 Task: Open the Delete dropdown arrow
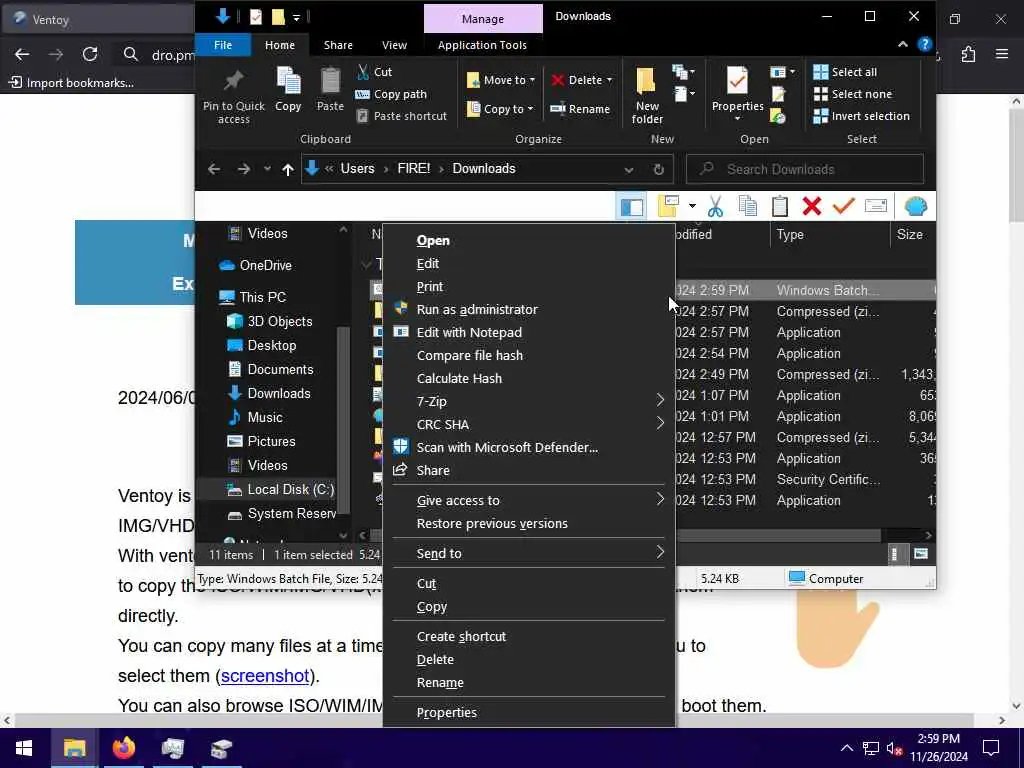pyautogui.click(x=609, y=80)
